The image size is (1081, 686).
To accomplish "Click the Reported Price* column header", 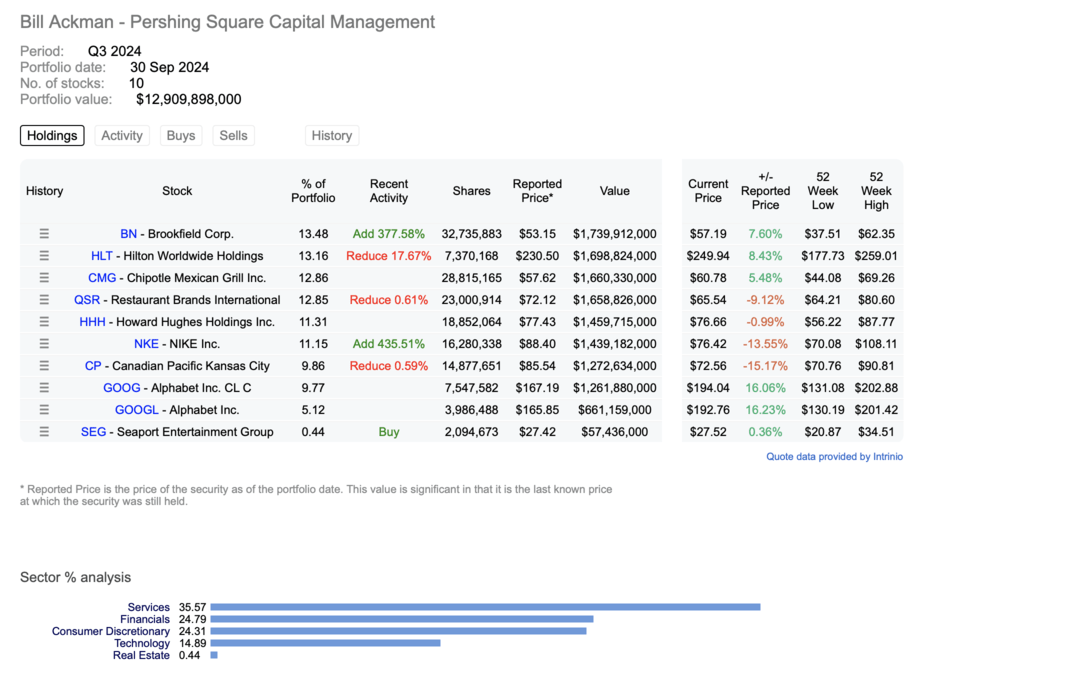I will [x=537, y=191].
